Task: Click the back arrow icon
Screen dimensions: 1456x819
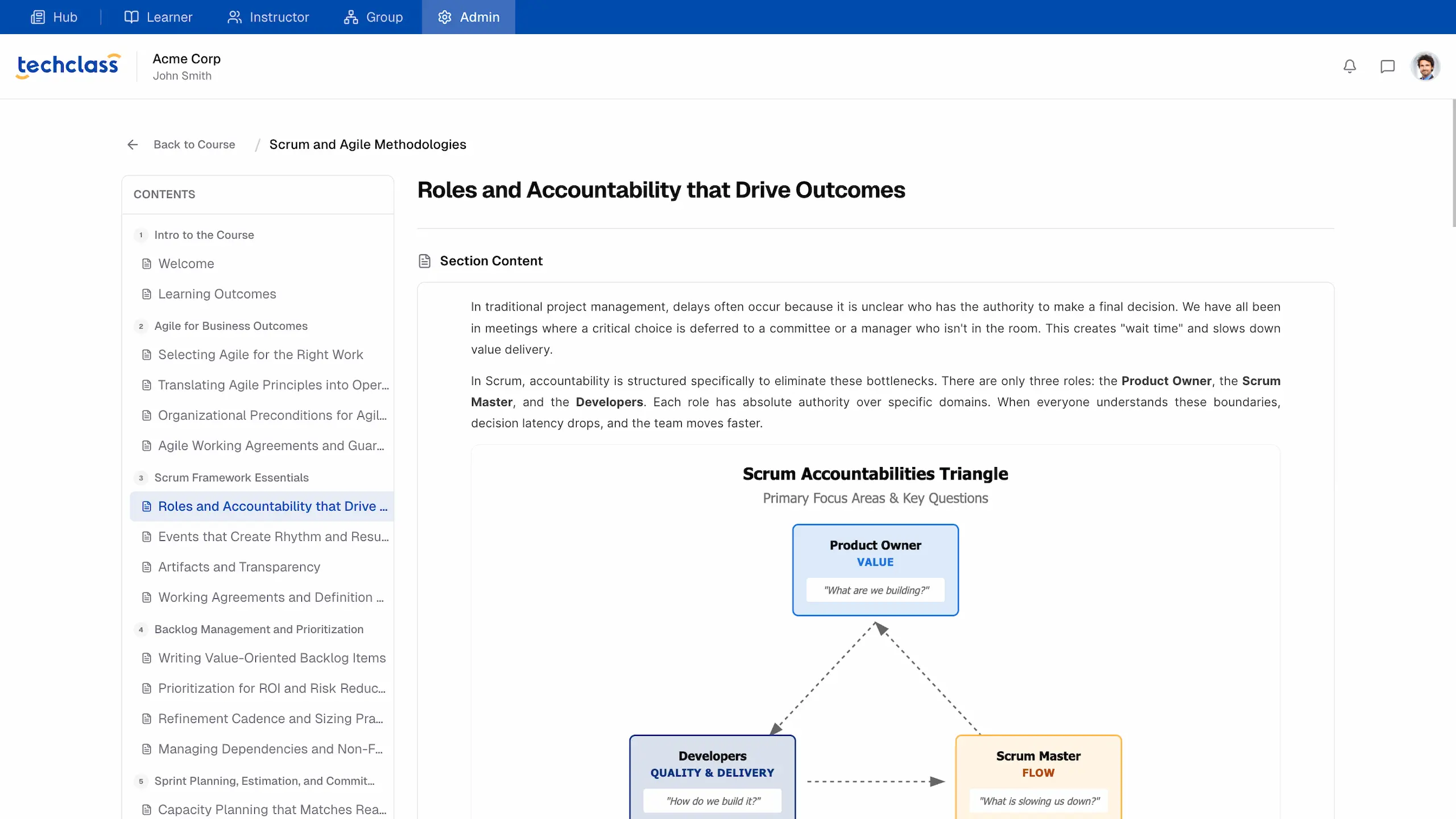Action: click(133, 144)
